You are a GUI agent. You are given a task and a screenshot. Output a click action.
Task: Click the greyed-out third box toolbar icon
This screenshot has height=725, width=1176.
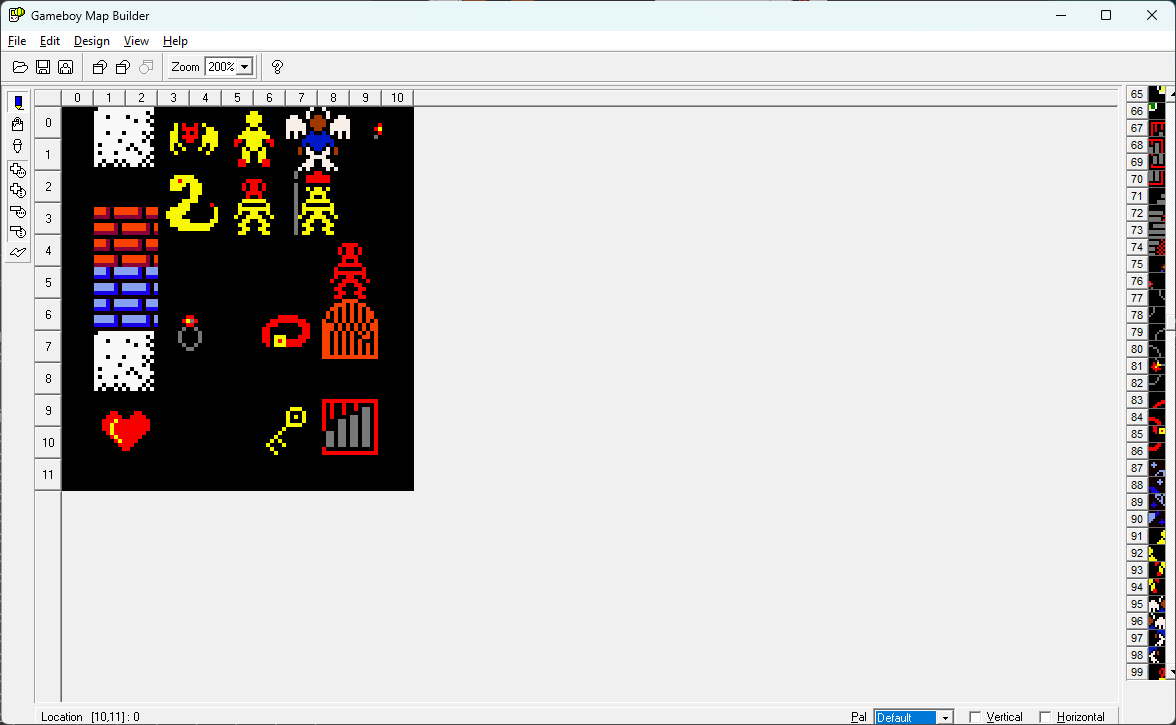146,67
